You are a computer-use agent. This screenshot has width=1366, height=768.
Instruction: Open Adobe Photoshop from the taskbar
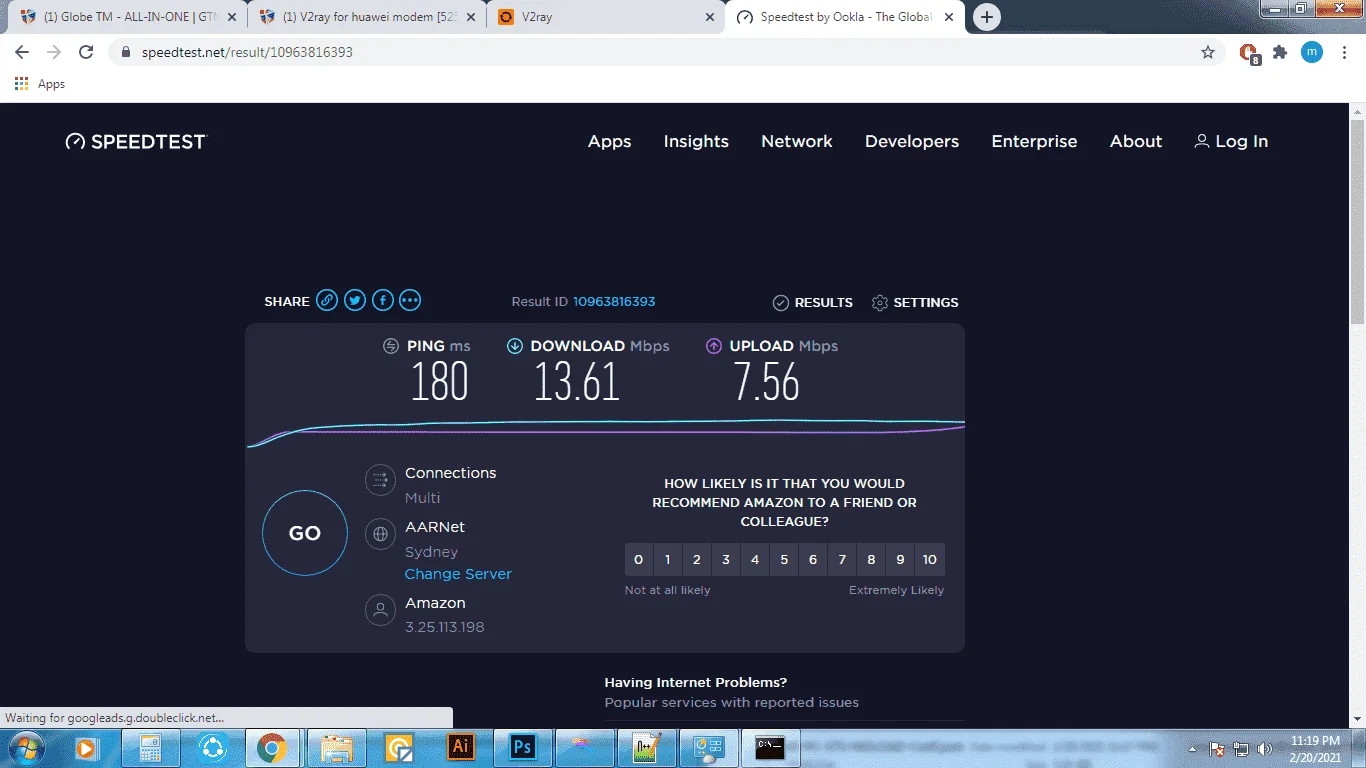[523, 747]
